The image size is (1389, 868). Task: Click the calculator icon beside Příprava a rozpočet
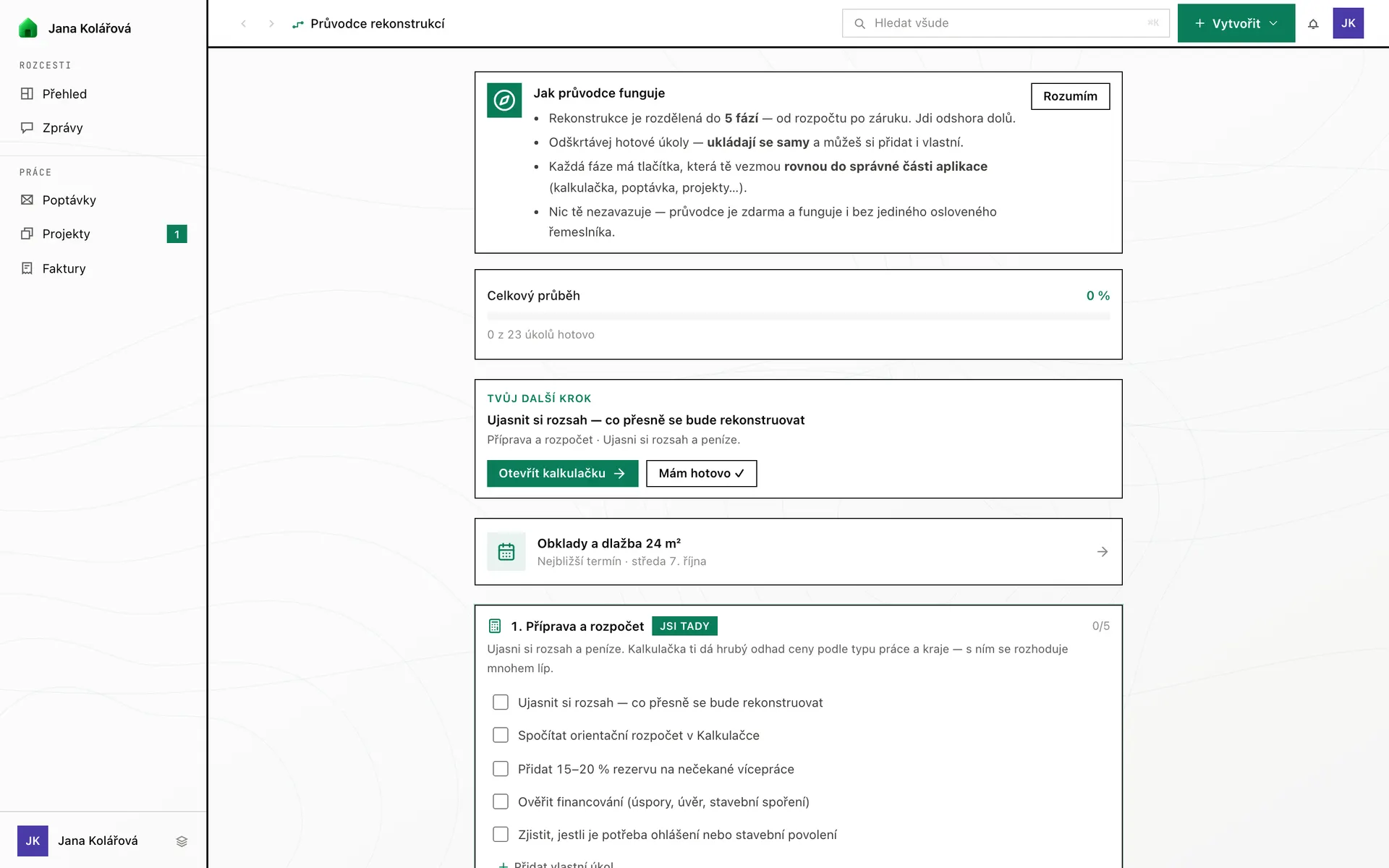pos(495,626)
